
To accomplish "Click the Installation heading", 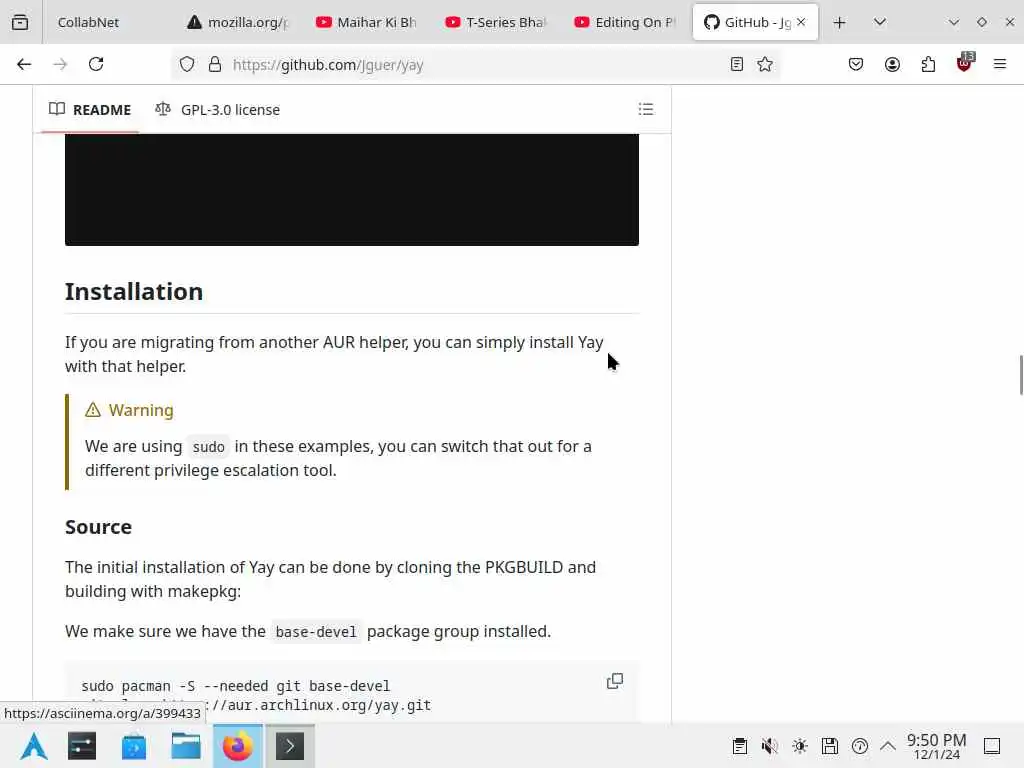I will click(x=134, y=291).
